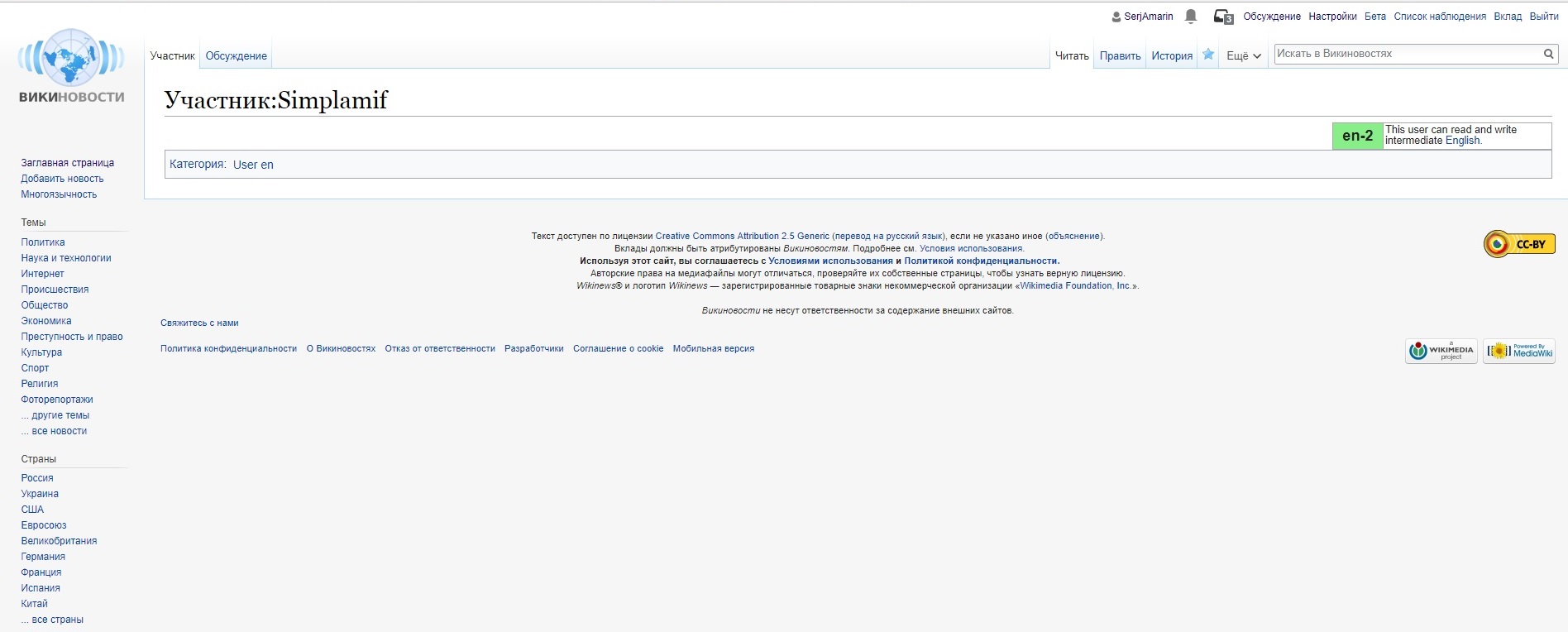Open Wikimedia Foundation, Inc. link
This screenshot has width=1568, height=632.
pyautogui.click(x=1076, y=285)
